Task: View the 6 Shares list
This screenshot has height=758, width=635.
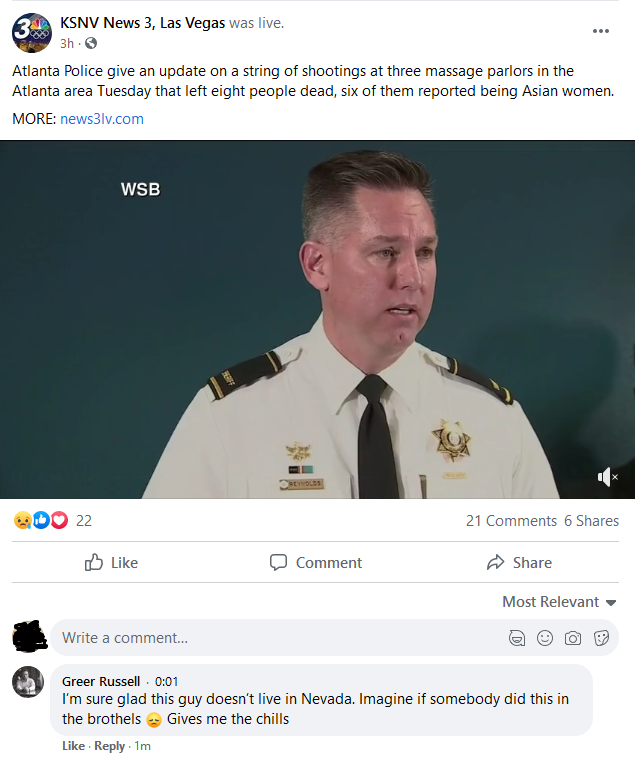Action: pos(592,521)
